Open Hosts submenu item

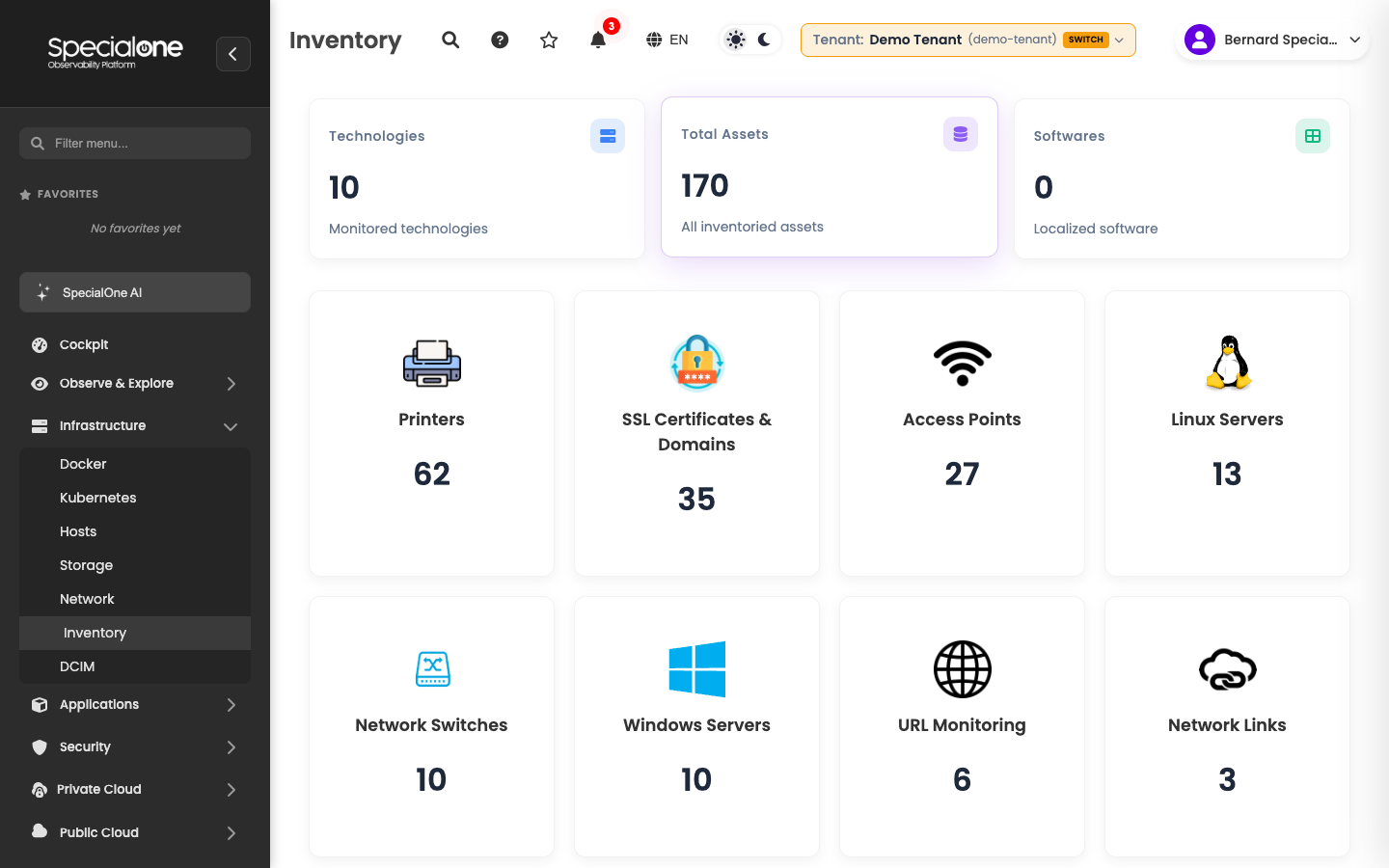point(135,531)
